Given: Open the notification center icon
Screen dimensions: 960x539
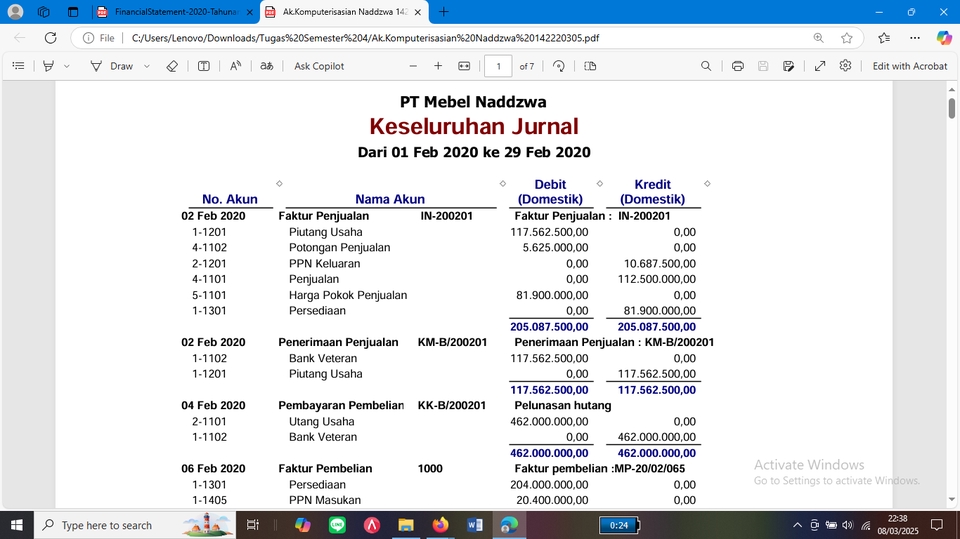Looking at the screenshot, I should coord(937,525).
